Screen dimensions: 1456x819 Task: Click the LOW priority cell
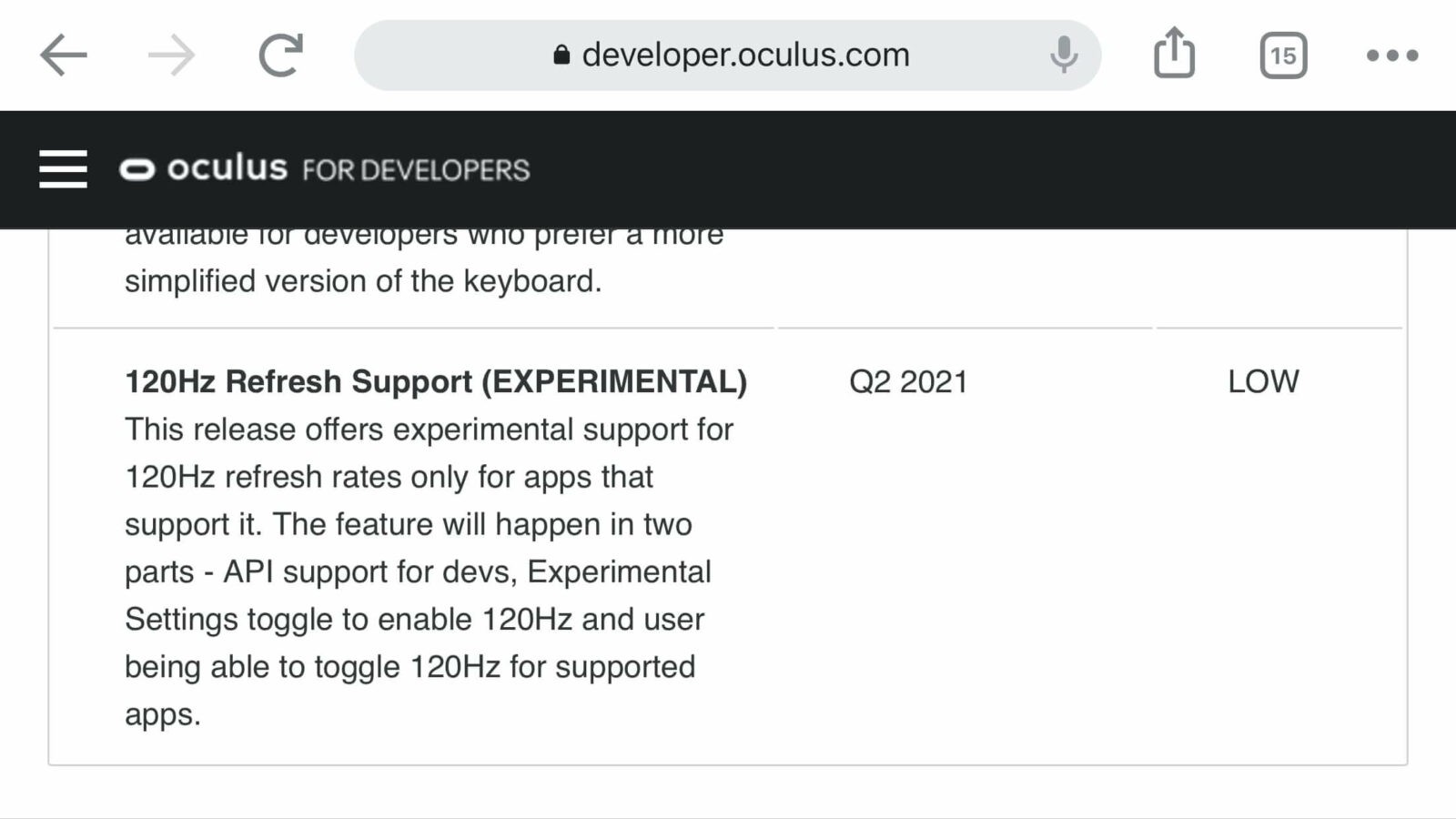[x=1263, y=381]
